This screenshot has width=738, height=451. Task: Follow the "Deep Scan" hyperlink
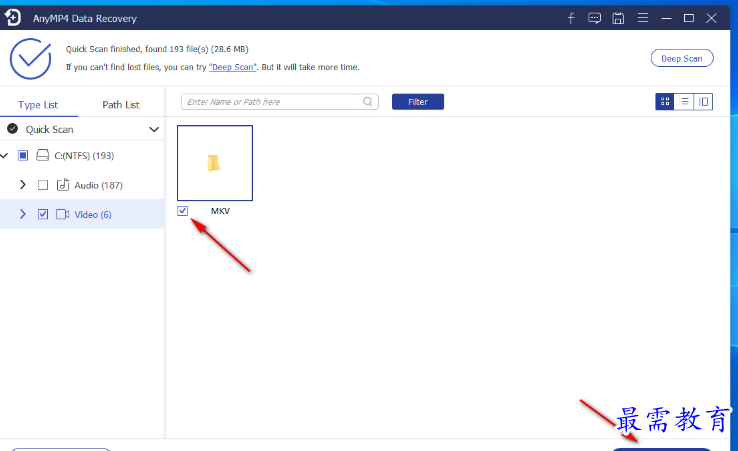pos(233,67)
